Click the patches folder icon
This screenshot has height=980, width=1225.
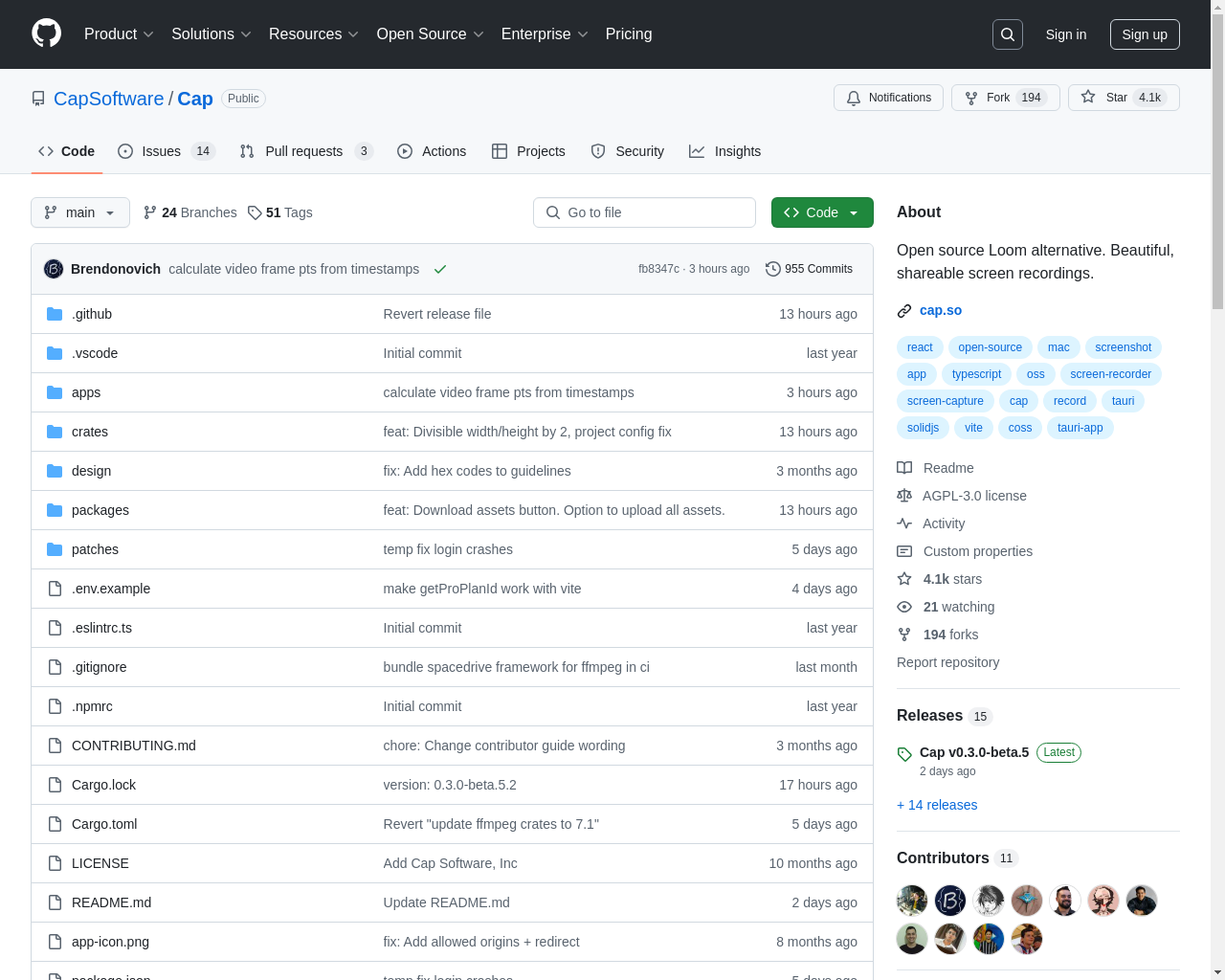[x=55, y=549]
